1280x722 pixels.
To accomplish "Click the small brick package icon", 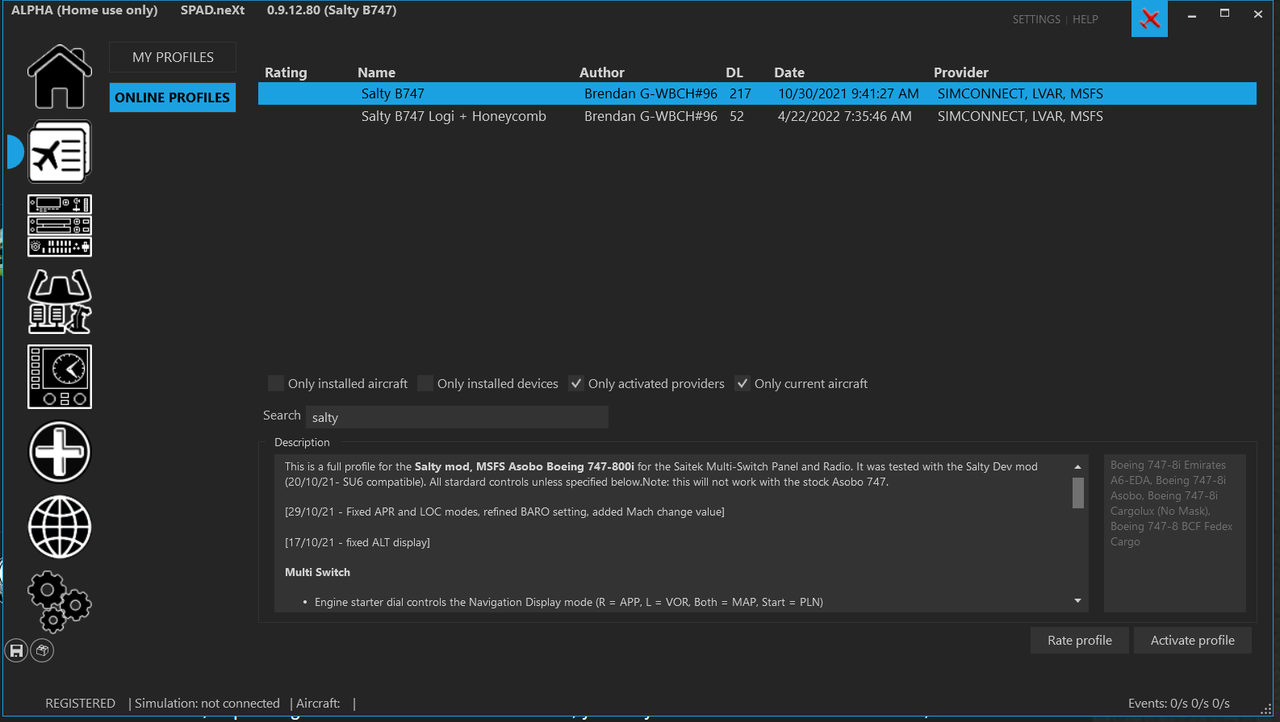I will (x=42, y=651).
